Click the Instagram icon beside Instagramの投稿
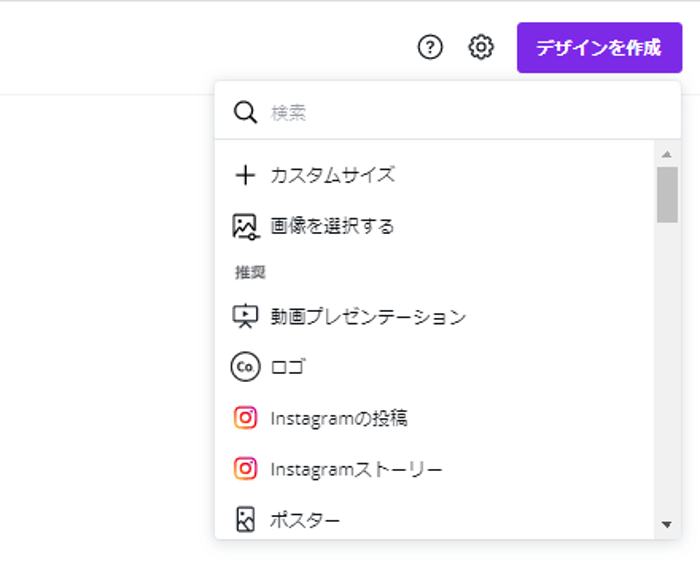The width and height of the screenshot is (700, 563). pyautogui.click(x=245, y=418)
